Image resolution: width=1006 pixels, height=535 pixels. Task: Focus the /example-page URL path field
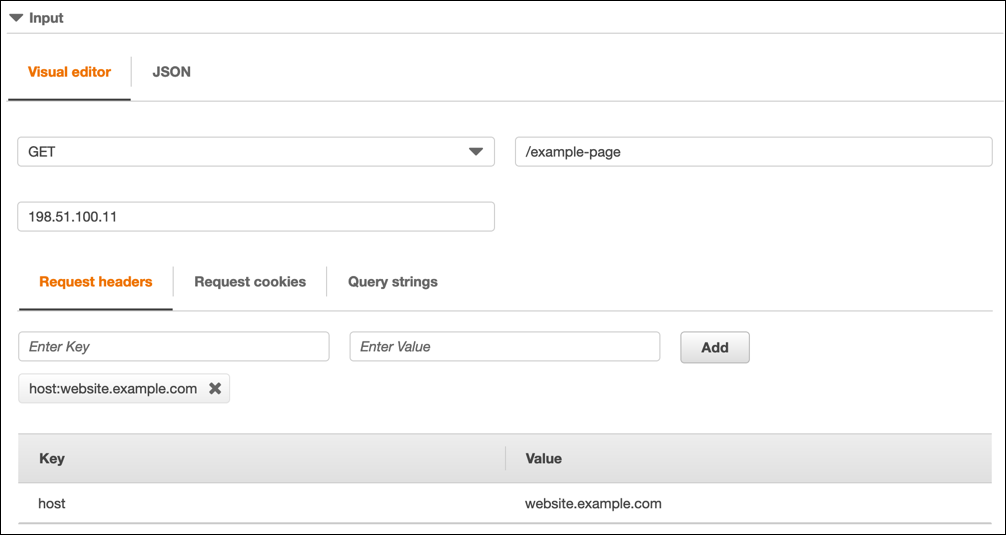[x=752, y=152]
